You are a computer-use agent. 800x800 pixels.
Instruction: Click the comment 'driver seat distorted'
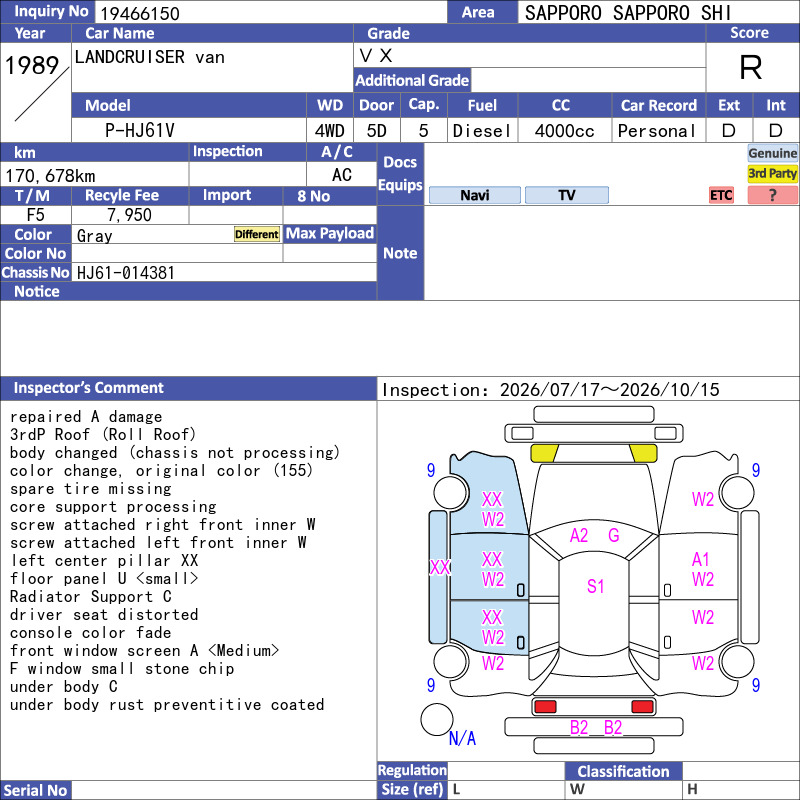[104, 615]
